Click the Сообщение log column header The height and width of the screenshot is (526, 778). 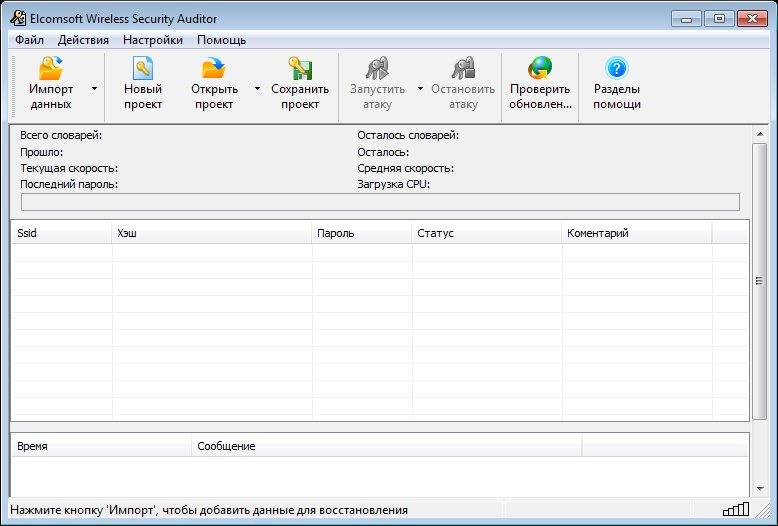(x=387, y=446)
